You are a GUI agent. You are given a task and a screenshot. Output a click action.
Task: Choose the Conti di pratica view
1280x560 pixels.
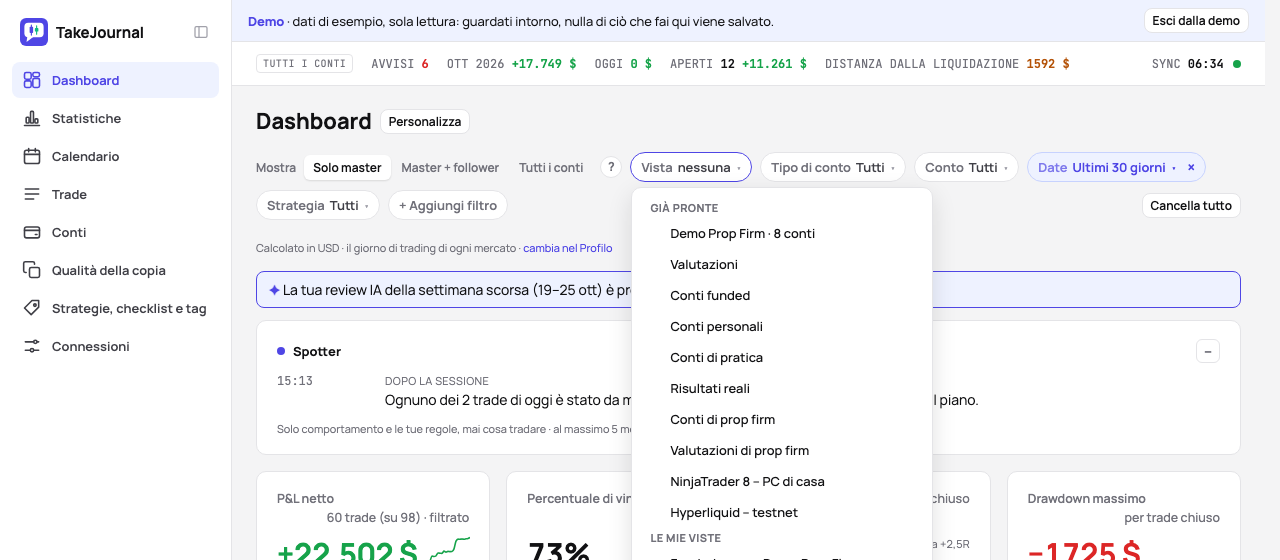782,358
